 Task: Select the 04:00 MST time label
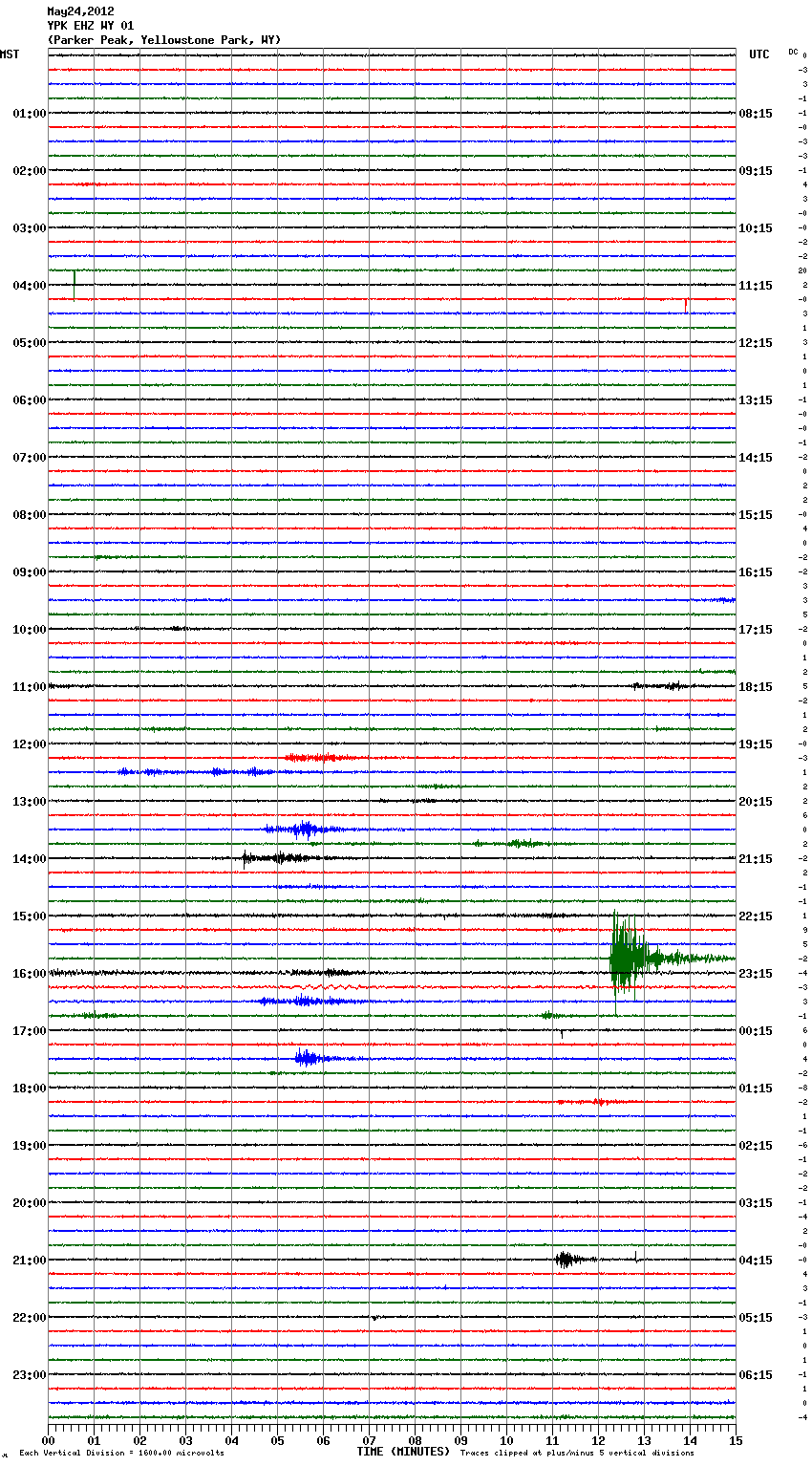point(29,286)
